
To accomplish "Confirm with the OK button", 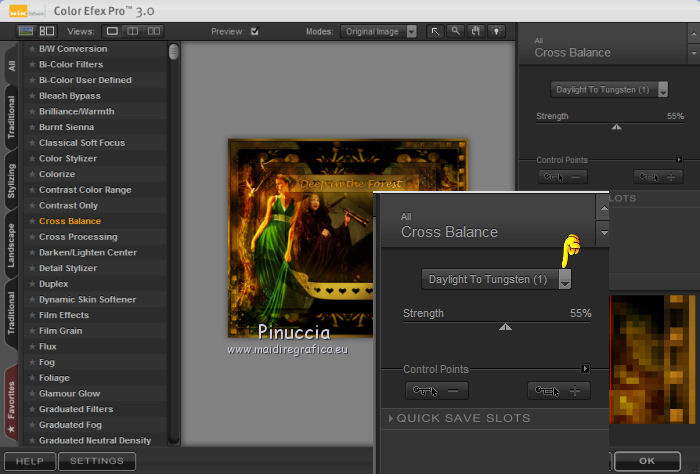I will [647, 461].
